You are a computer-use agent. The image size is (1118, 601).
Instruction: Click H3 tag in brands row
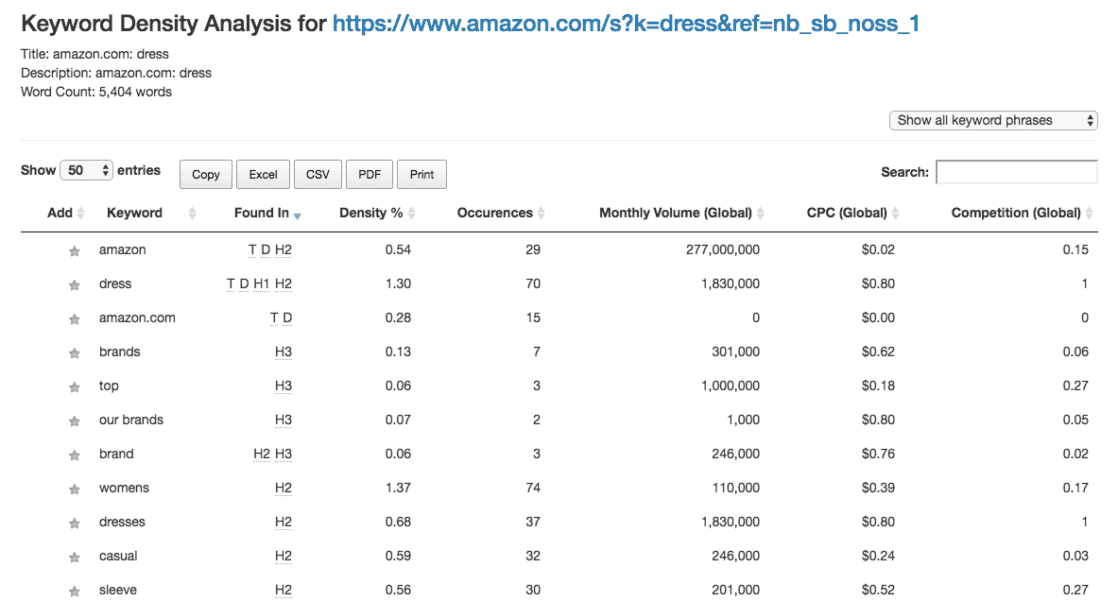click(283, 352)
